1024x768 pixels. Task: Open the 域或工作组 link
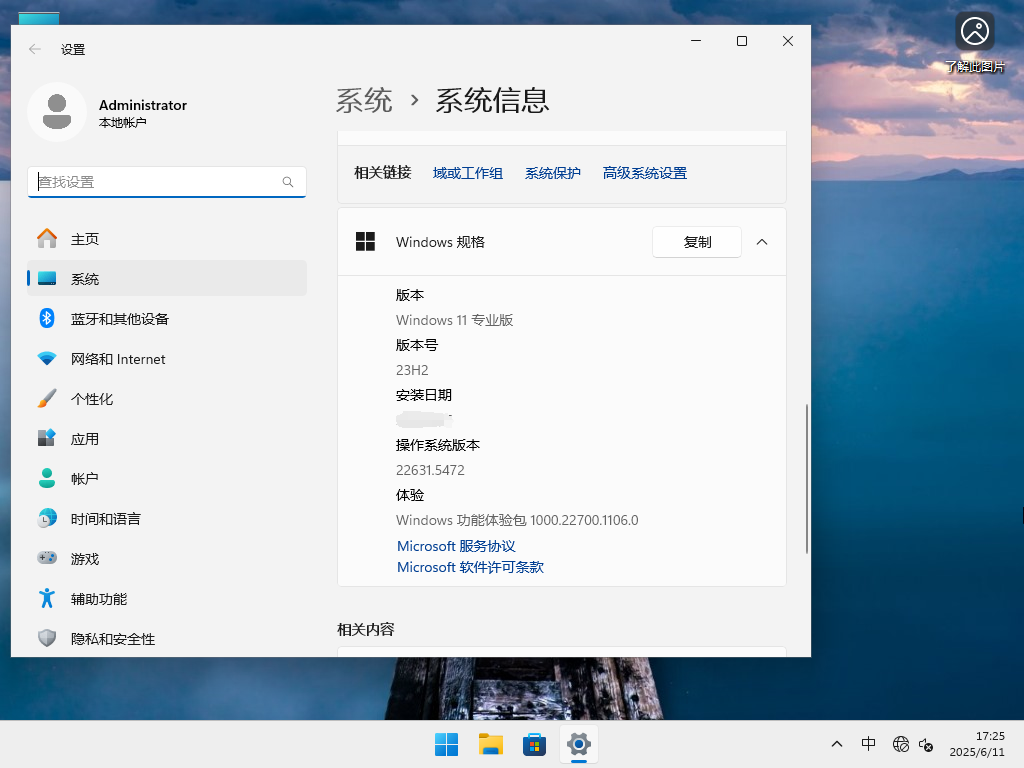click(x=468, y=173)
